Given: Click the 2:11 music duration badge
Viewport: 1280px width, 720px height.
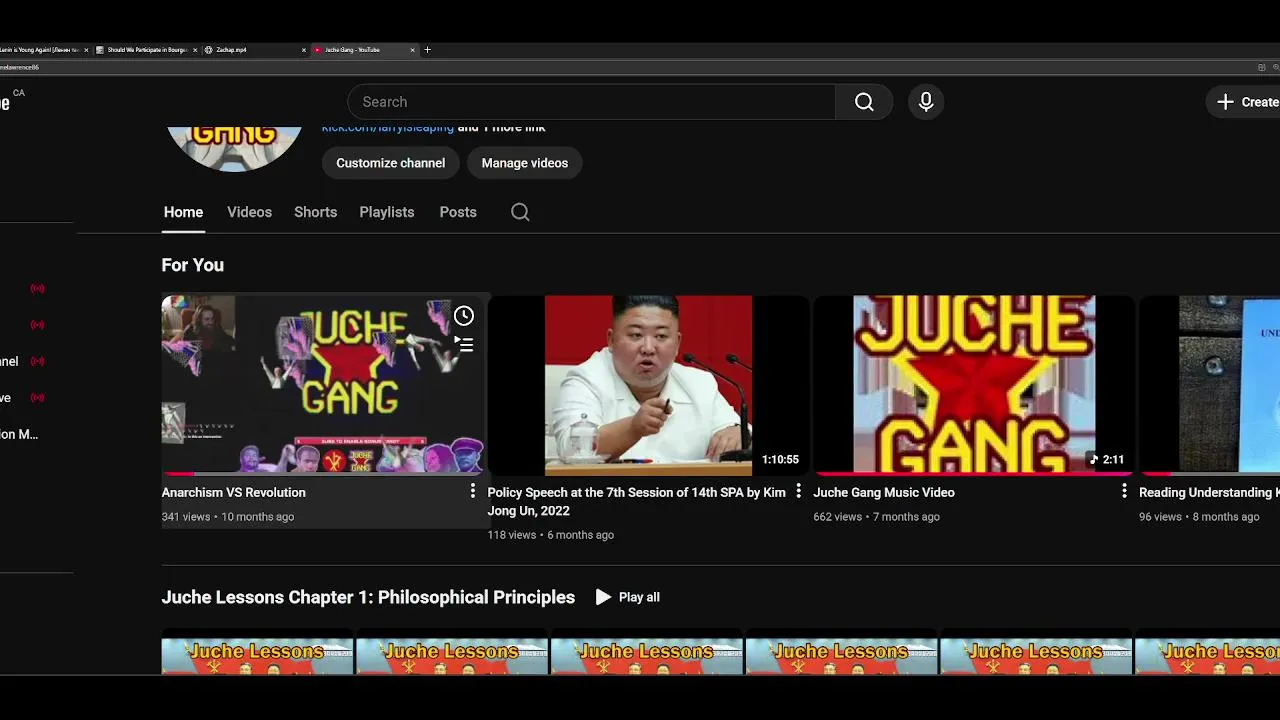Looking at the screenshot, I should pyautogui.click(x=1107, y=460).
